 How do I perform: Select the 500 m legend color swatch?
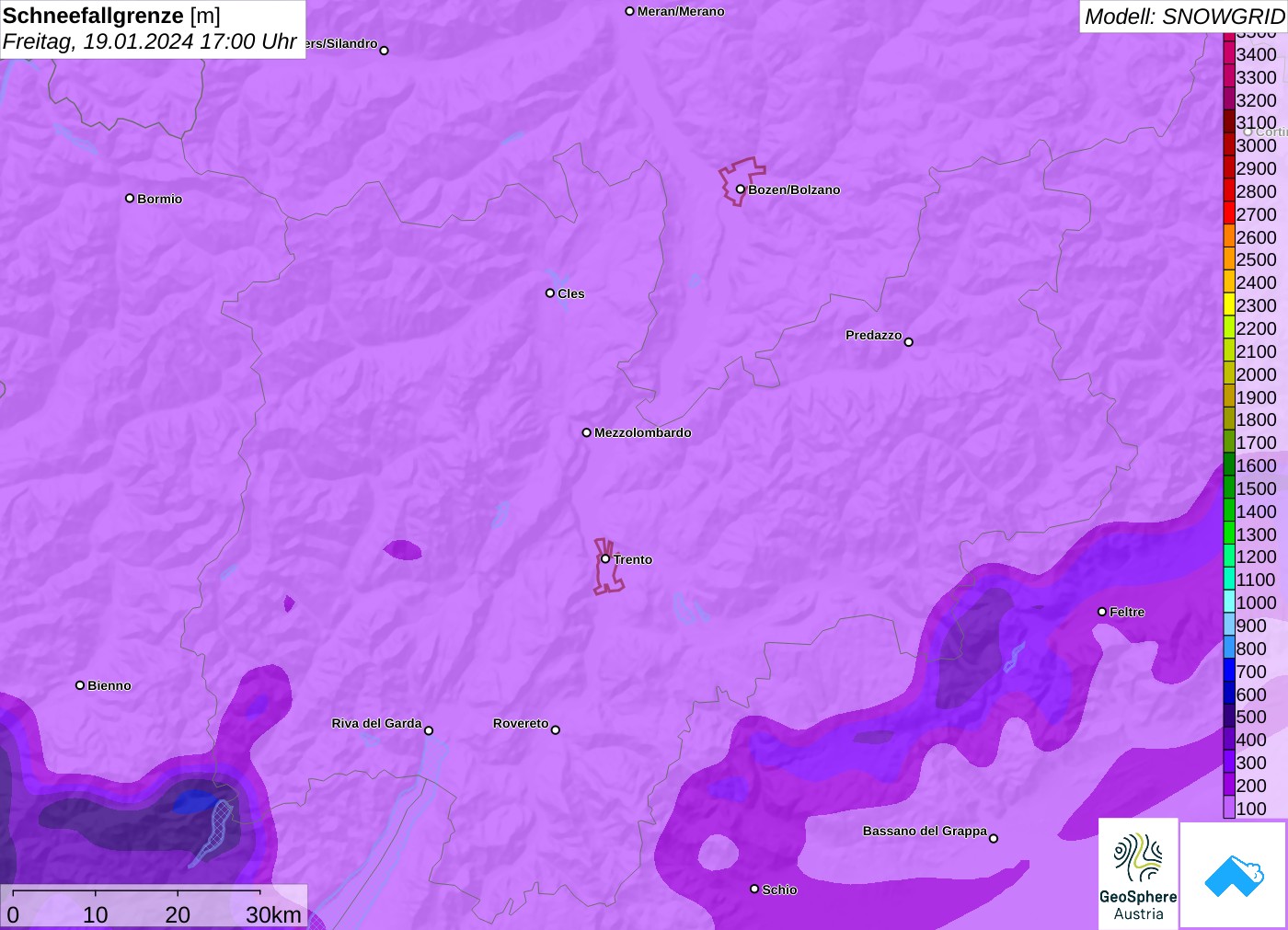[x=1229, y=716]
